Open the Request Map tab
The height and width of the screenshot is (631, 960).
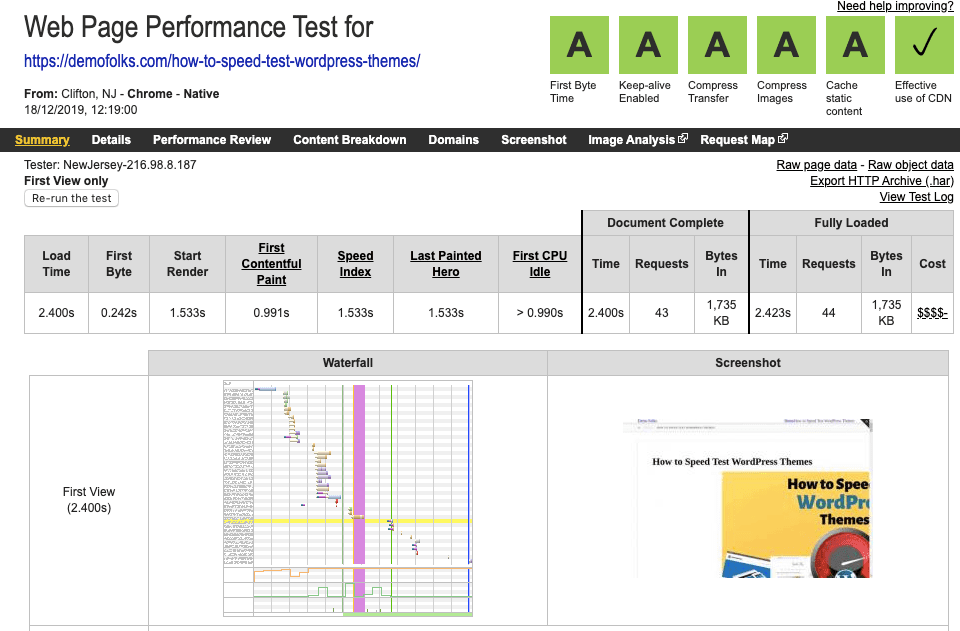[x=744, y=140]
